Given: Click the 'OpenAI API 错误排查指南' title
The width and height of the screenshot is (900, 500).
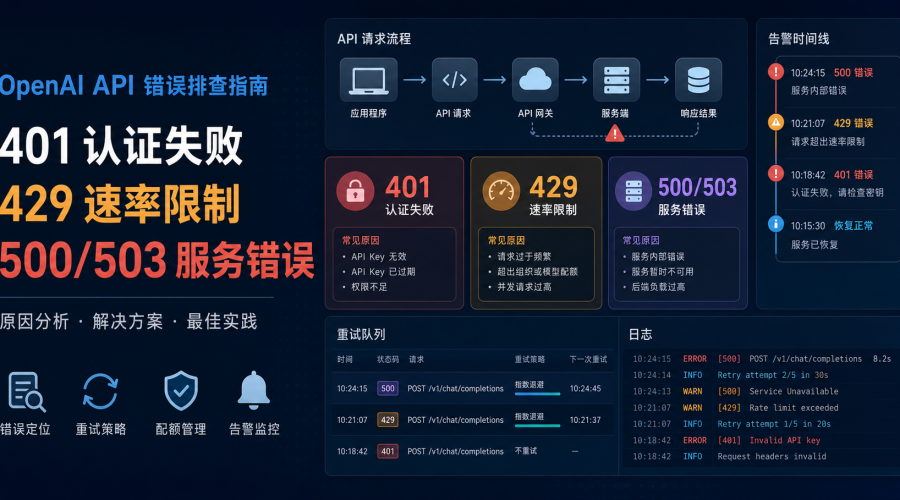Looking at the screenshot, I should [x=134, y=86].
